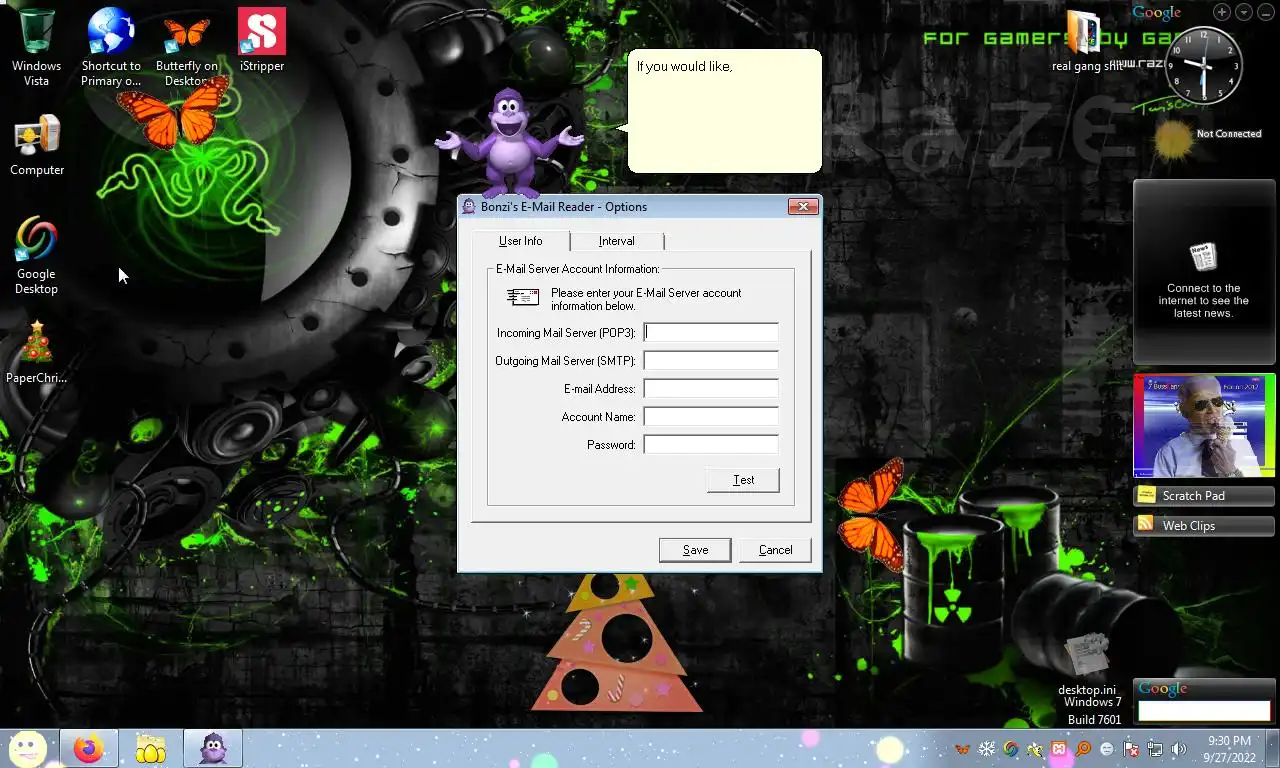Open the Google Desktop tray icon

click(x=1011, y=749)
